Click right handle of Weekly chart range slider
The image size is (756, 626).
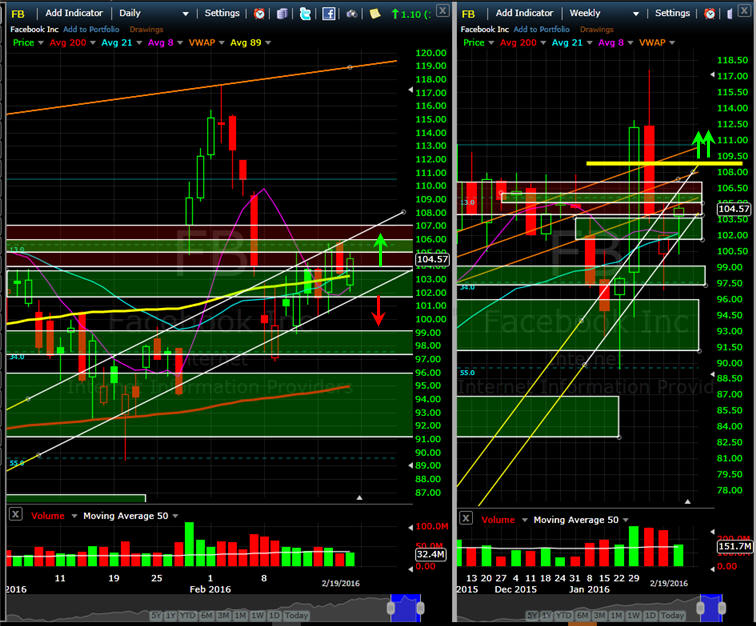pos(722,608)
